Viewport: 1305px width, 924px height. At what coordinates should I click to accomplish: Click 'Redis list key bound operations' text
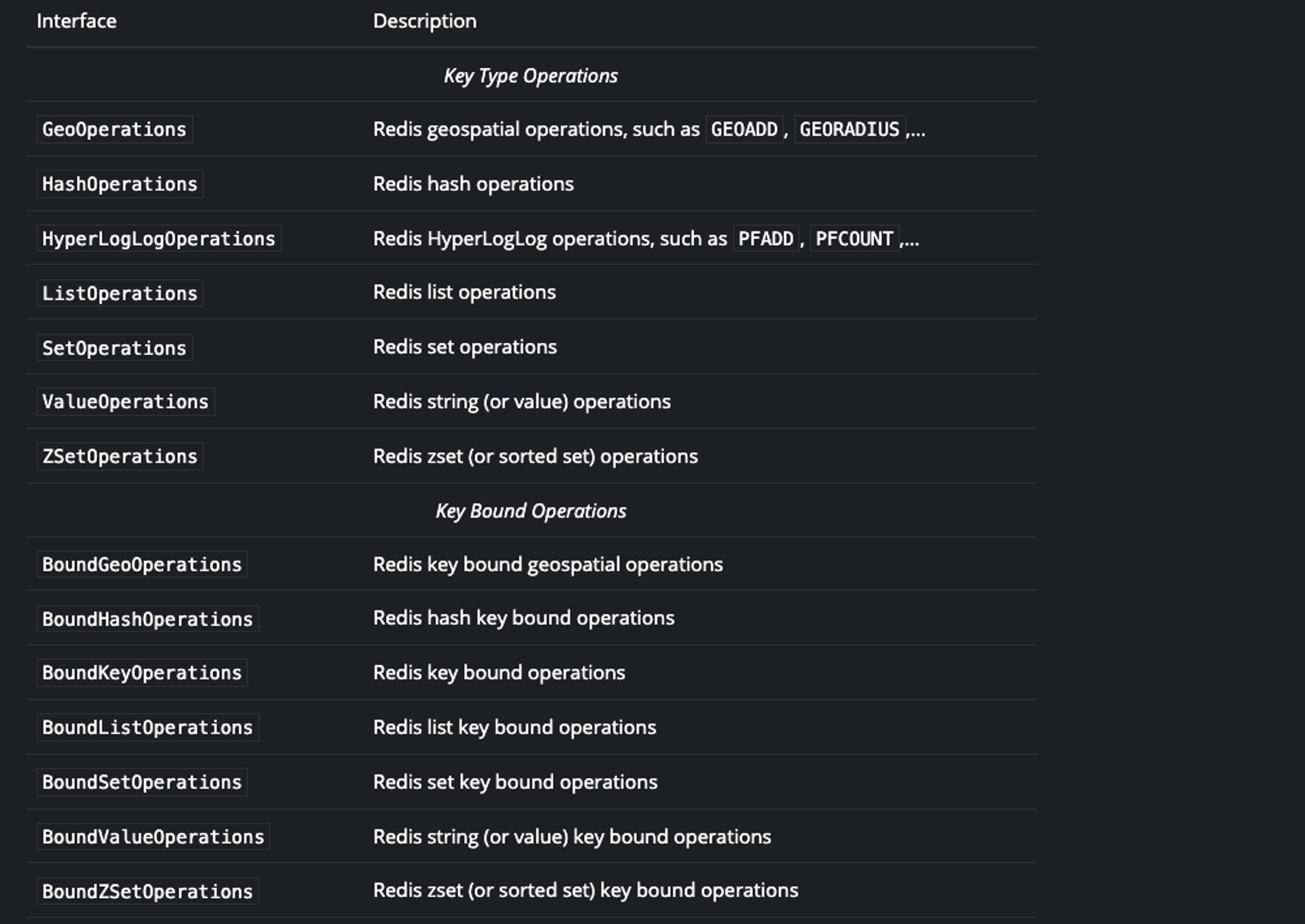point(515,728)
